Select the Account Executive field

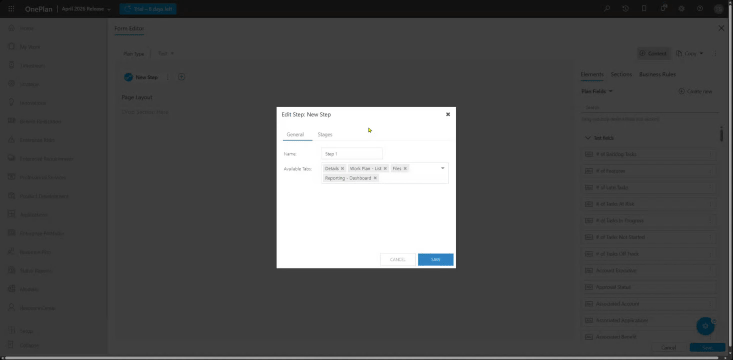tap(649, 271)
